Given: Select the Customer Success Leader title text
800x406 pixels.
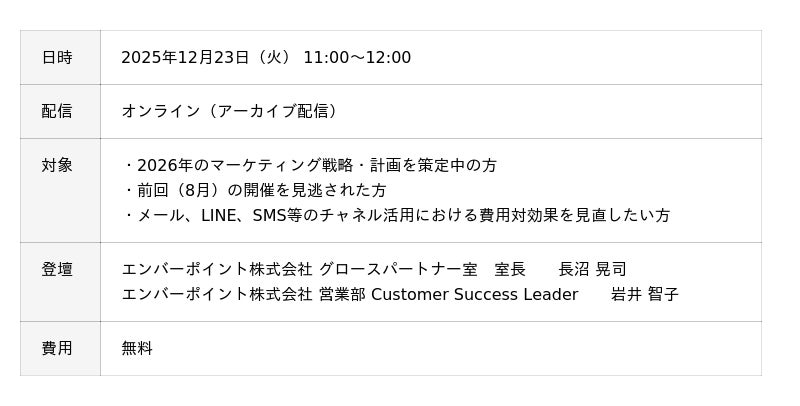Looking at the screenshot, I should point(474,294).
